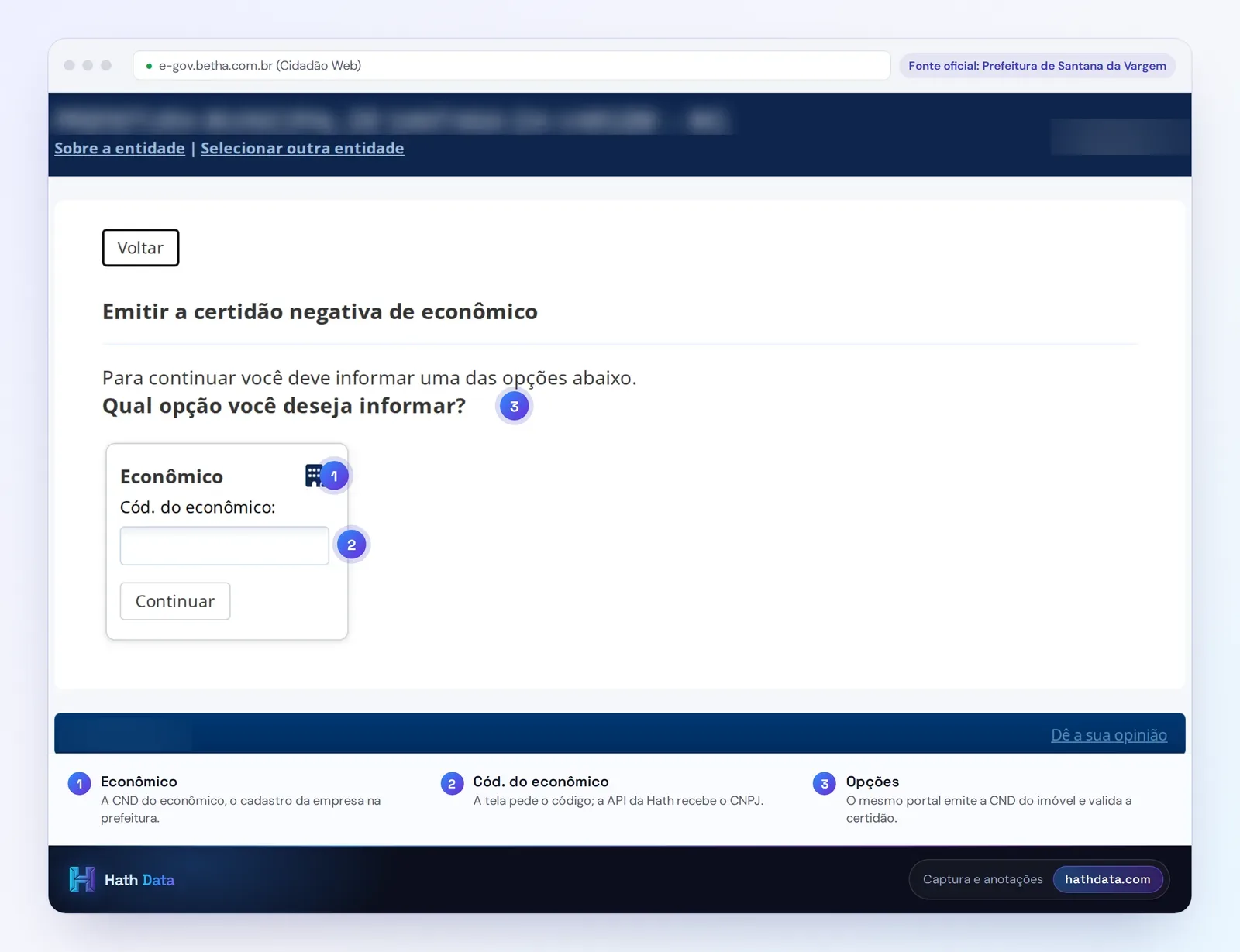This screenshot has height=952, width=1240.
Task: Select the Cód. do econômico: label
Action: tap(198, 507)
